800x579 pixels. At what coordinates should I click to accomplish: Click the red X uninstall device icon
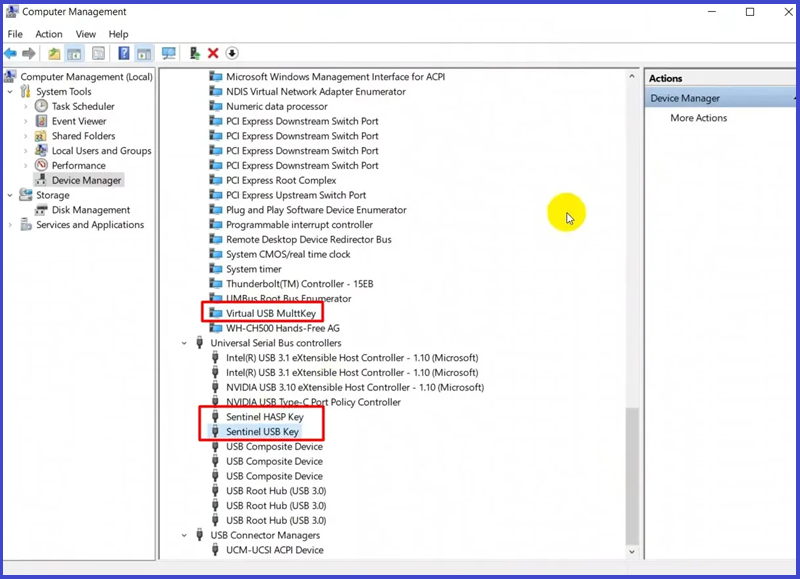[213, 53]
